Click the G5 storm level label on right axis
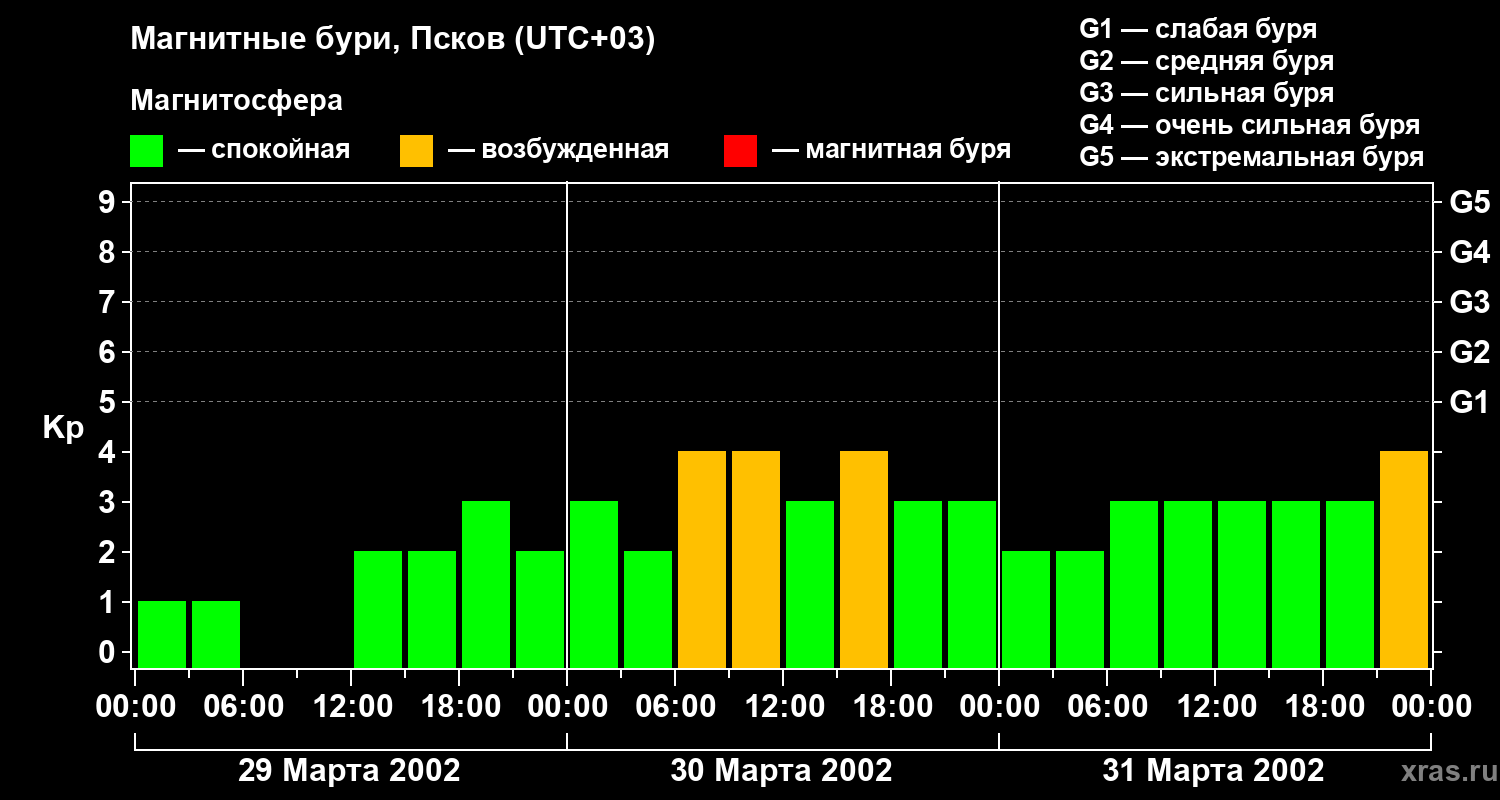The height and width of the screenshot is (800, 1500). click(x=1470, y=203)
